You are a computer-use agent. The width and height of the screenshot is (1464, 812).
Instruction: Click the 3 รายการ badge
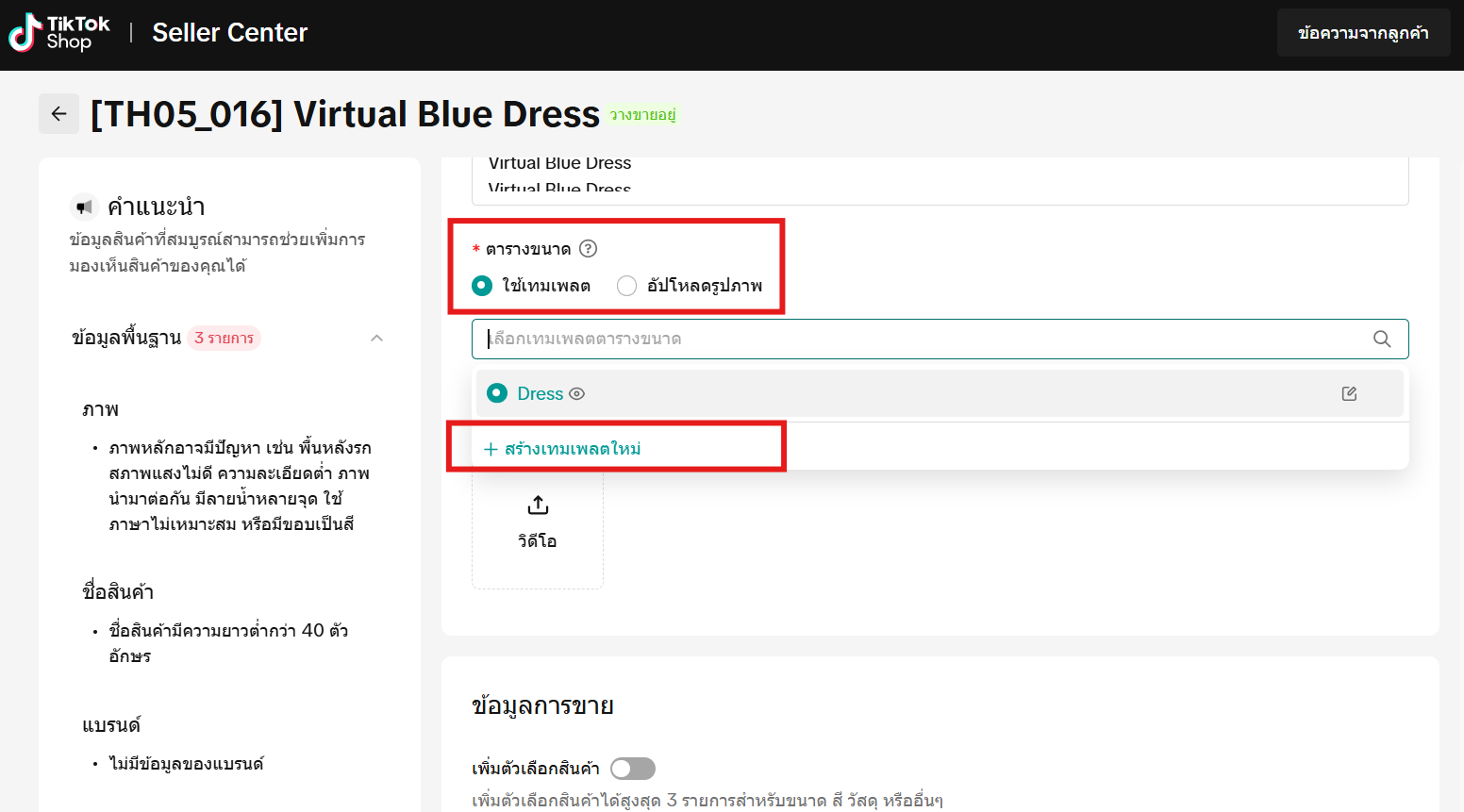224,339
